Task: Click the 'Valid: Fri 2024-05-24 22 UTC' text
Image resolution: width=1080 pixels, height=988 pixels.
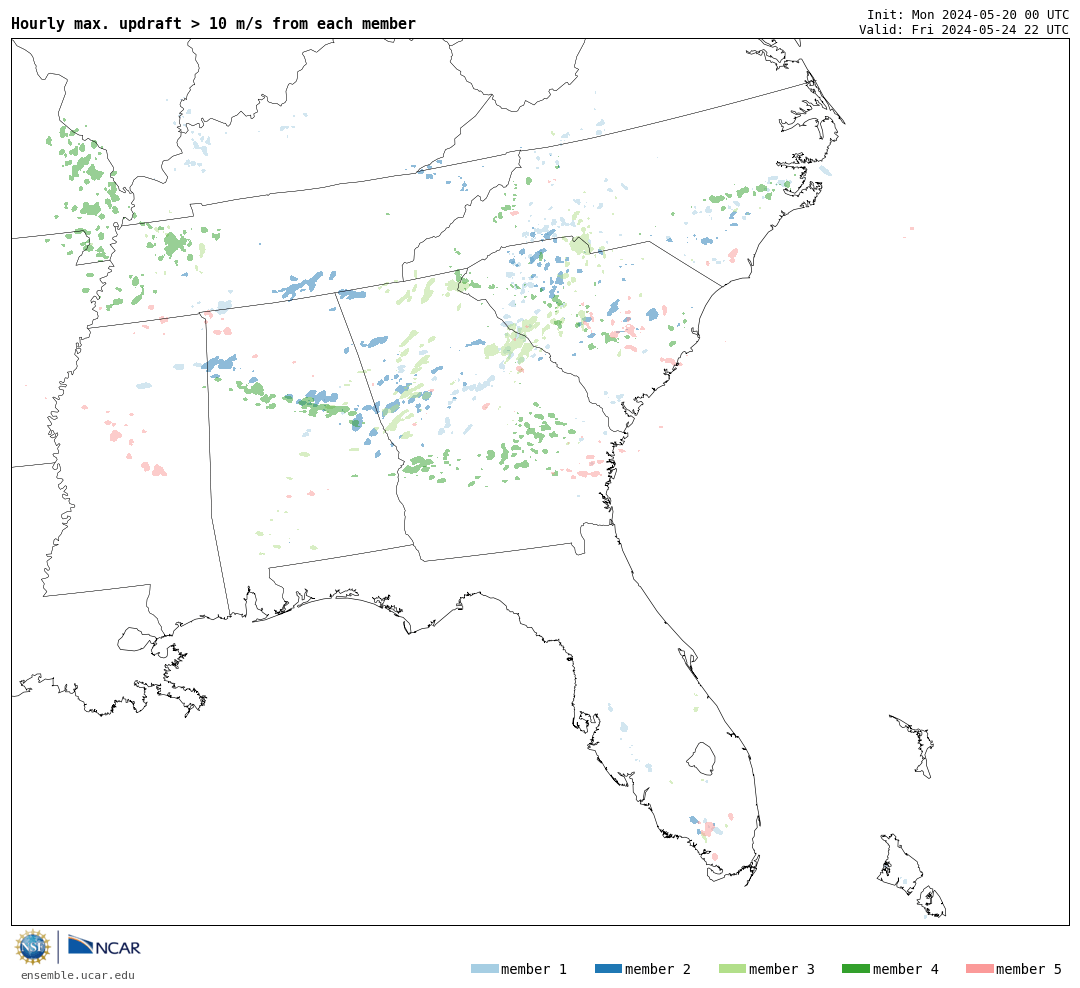Action: click(x=964, y=30)
